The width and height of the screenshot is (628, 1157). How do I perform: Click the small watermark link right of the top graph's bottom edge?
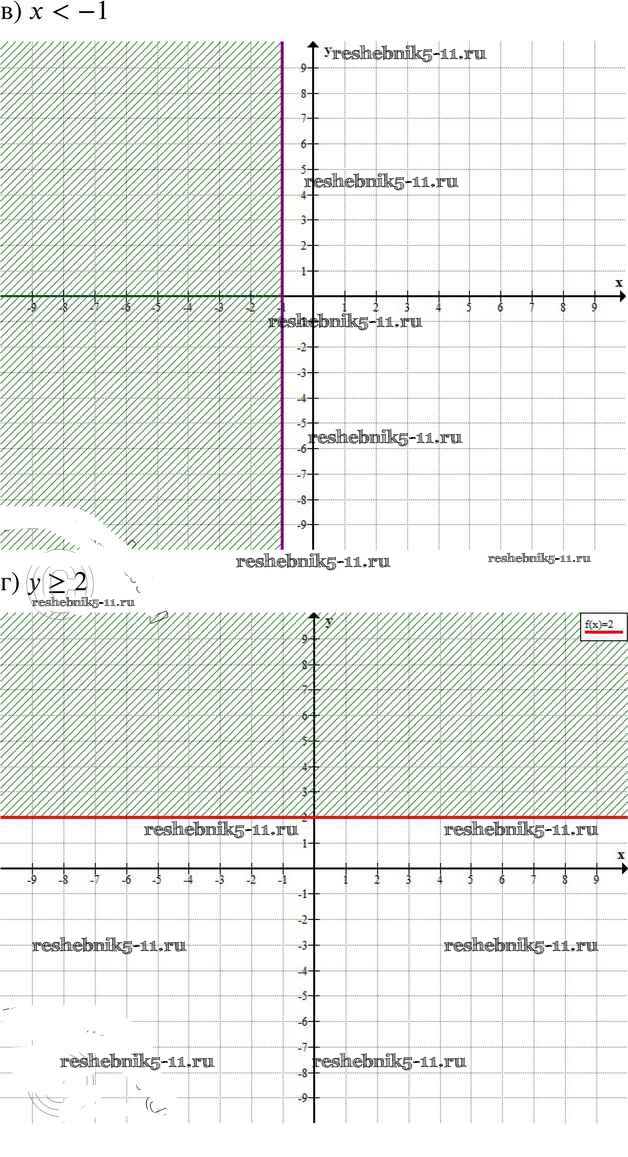[539, 558]
